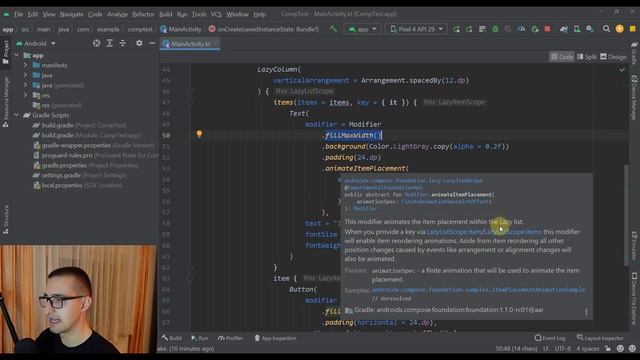This screenshot has width=640, height=360.
Task: Open the Event Log
Action: (x=550, y=338)
